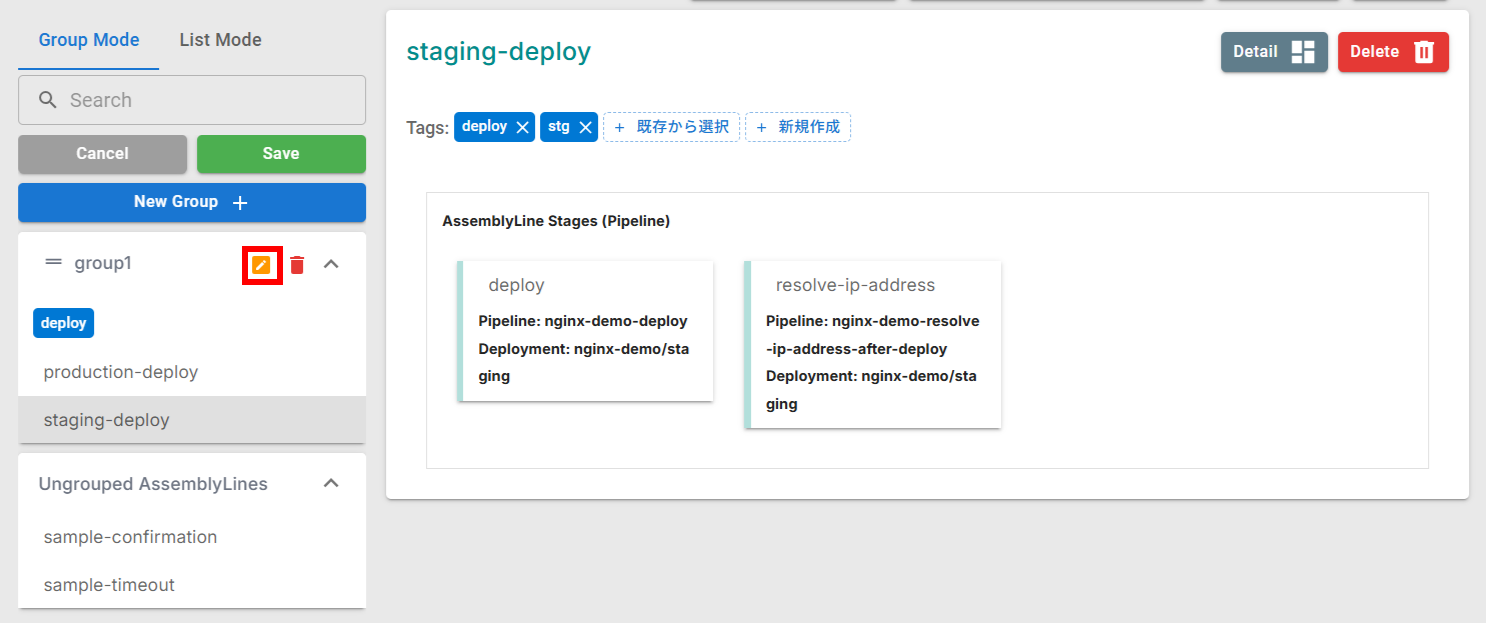Collapse the group1 section
Viewport: 1486px width, 623px height.
coord(331,263)
